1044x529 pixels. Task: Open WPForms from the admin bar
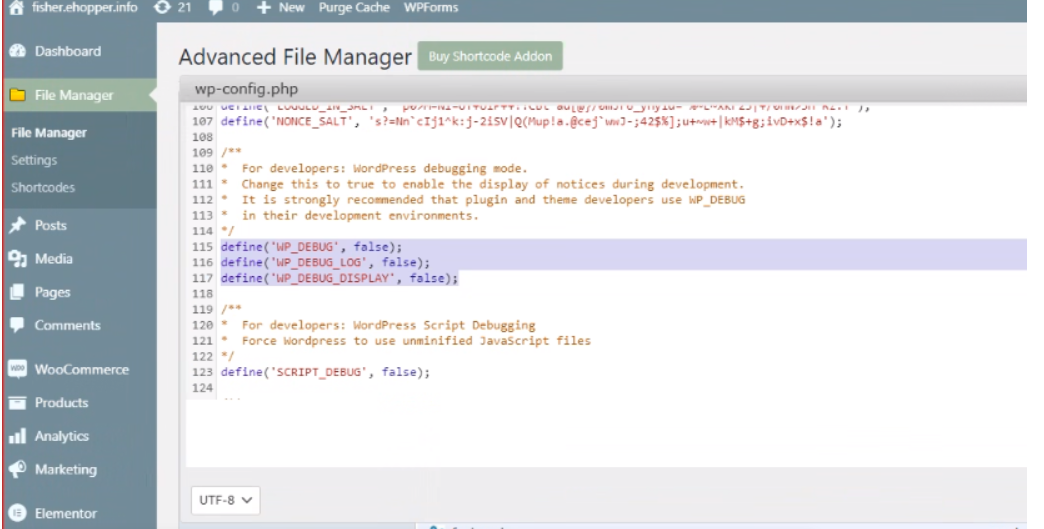pyautogui.click(x=400, y=8)
